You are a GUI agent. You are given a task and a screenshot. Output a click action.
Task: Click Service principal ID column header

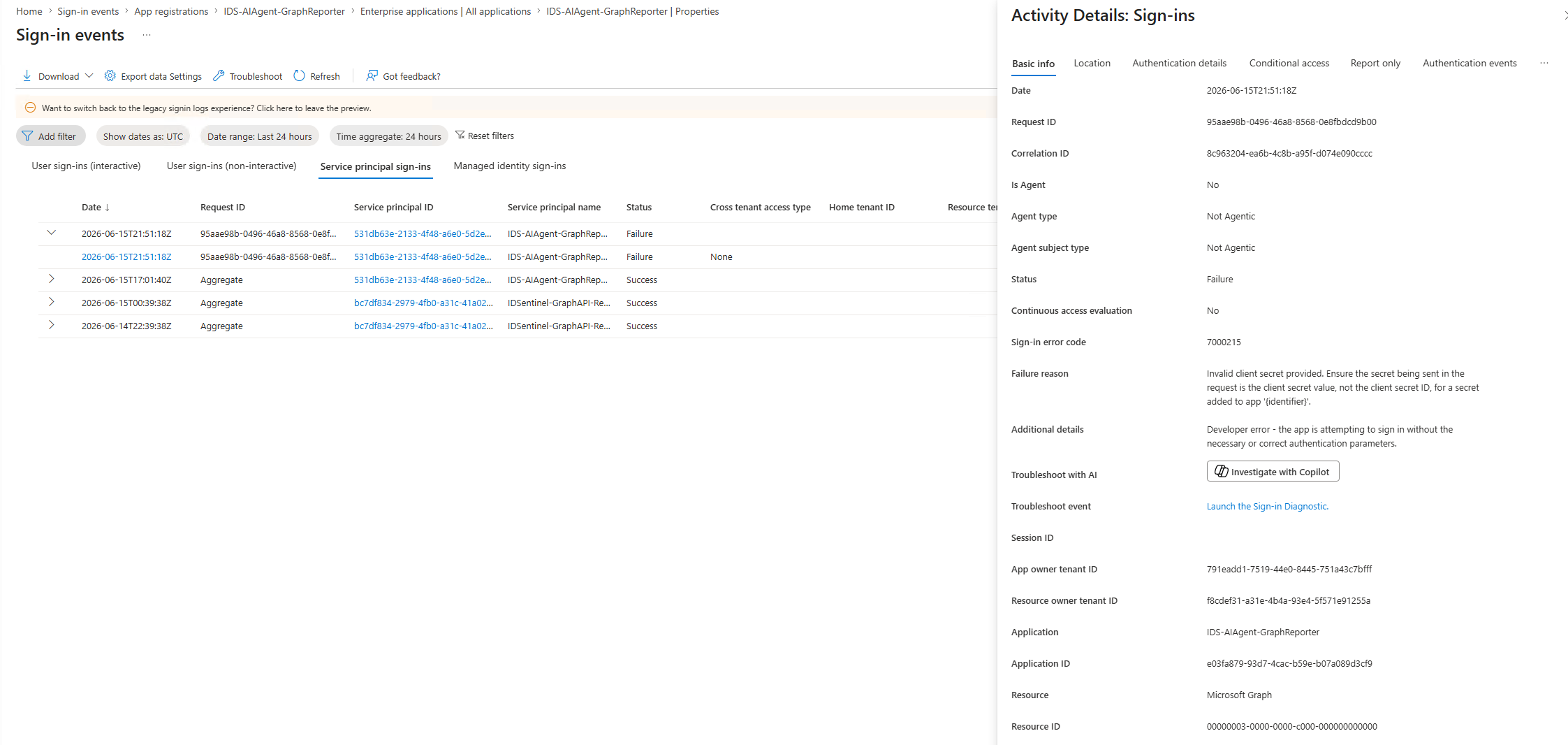click(x=394, y=207)
